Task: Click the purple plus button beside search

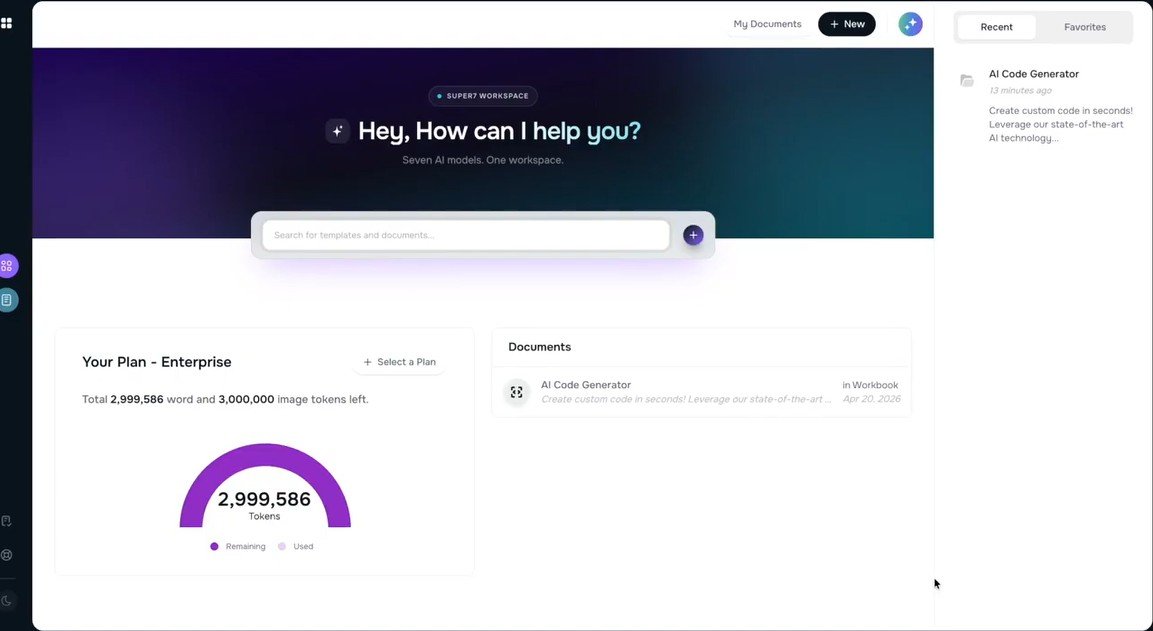Action: click(x=693, y=235)
